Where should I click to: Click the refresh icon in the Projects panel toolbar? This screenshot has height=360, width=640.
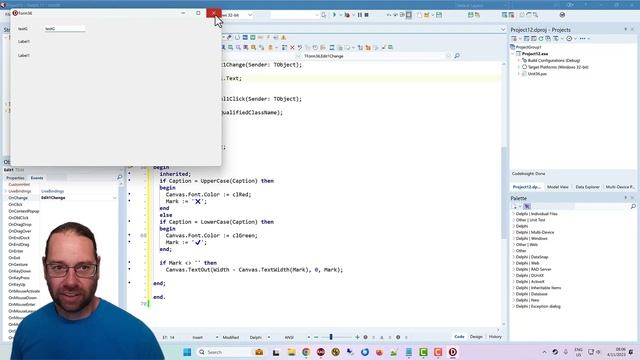pyautogui.click(x=541, y=39)
